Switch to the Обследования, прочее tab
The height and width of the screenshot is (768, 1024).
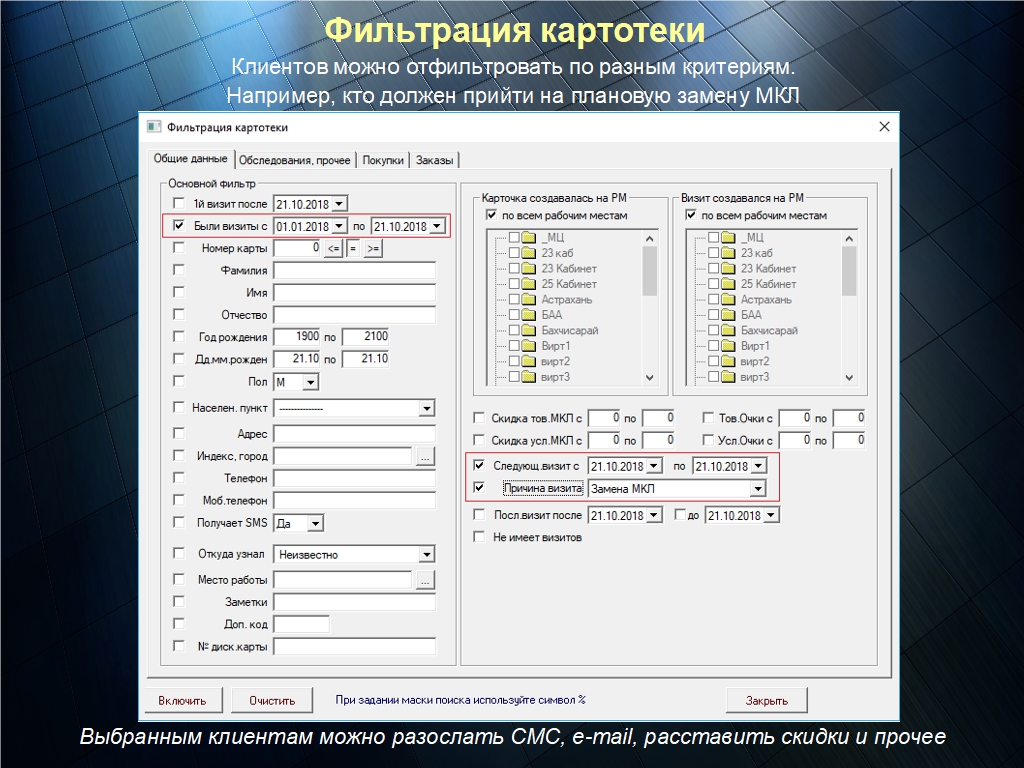[295, 160]
